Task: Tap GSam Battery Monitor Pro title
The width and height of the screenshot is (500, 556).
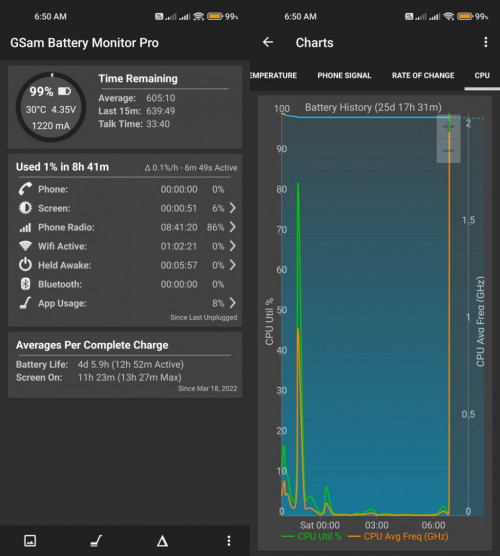Action: point(84,43)
